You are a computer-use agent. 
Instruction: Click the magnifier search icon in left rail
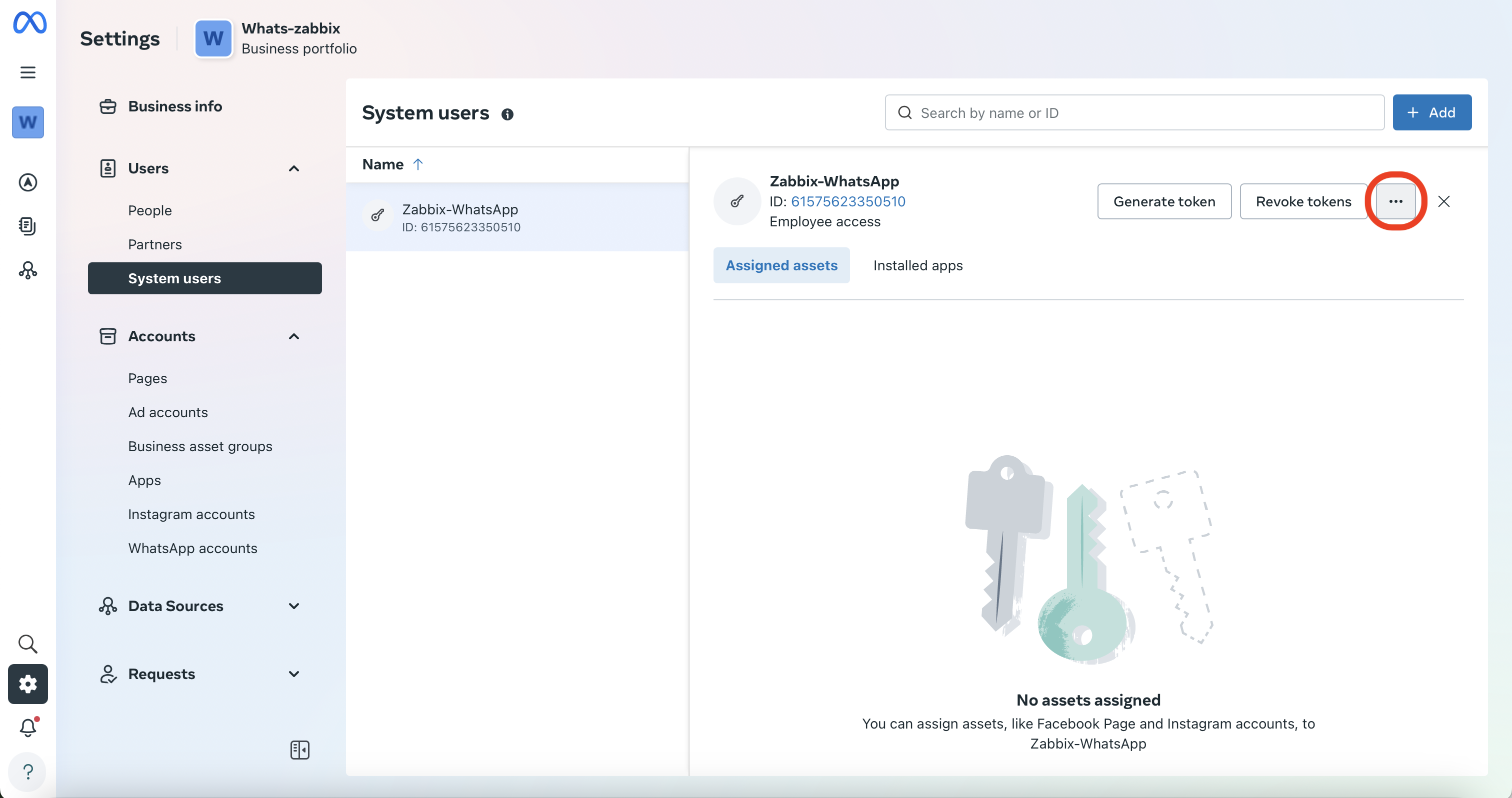[27, 644]
